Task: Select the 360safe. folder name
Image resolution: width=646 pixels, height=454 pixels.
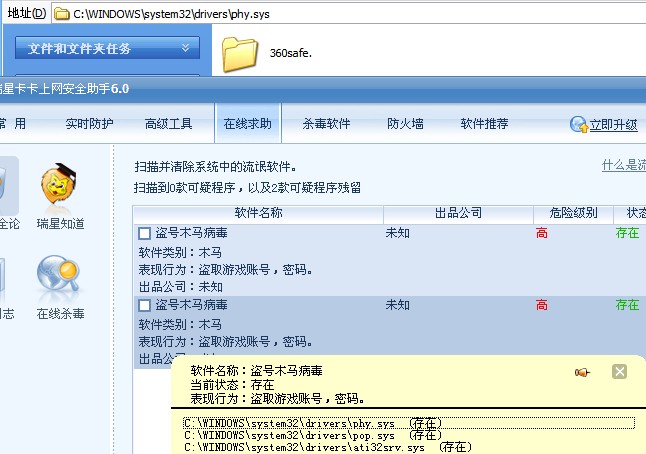Action: [290, 53]
